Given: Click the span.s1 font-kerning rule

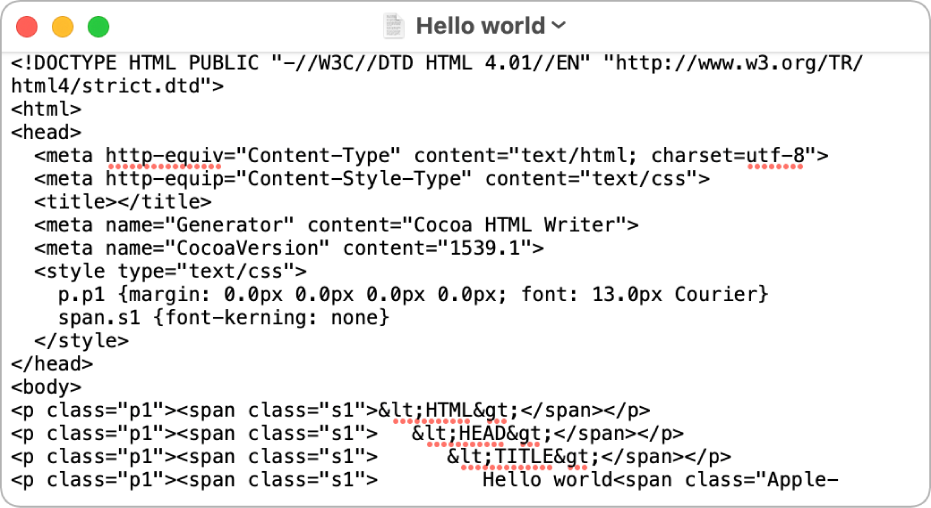Looking at the screenshot, I should (x=224, y=318).
